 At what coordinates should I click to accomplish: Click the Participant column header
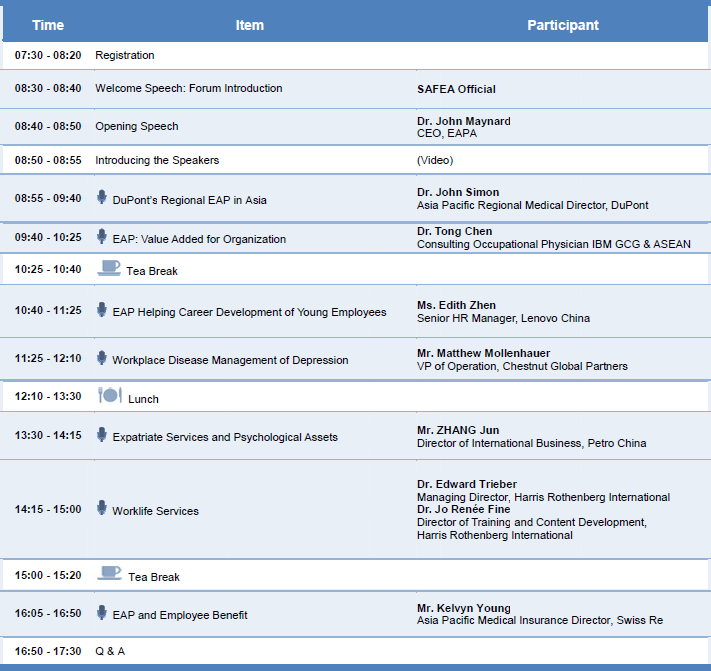click(x=563, y=25)
